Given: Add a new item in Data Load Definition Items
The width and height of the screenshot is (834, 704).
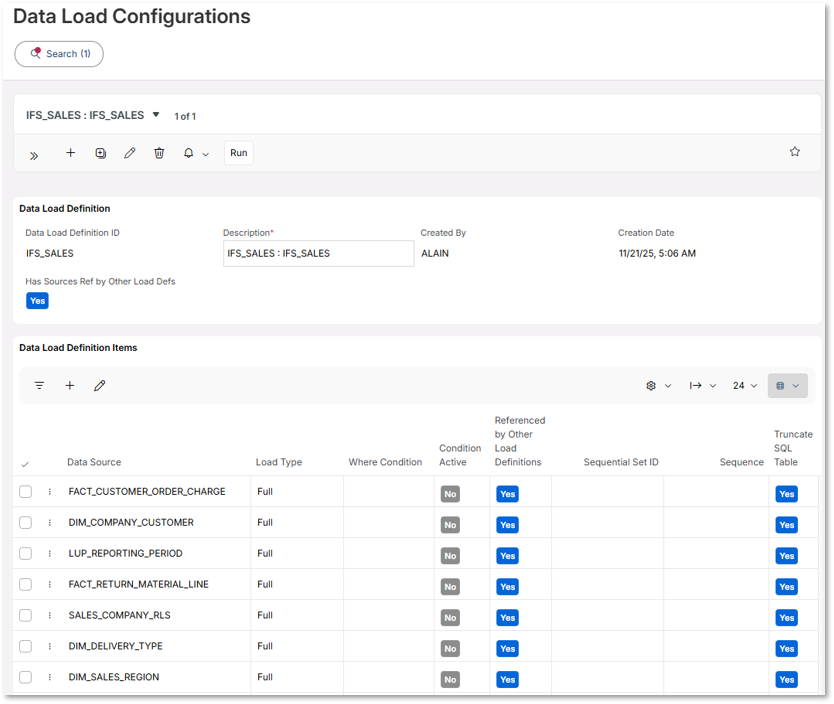Looking at the screenshot, I should [x=70, y=385].
